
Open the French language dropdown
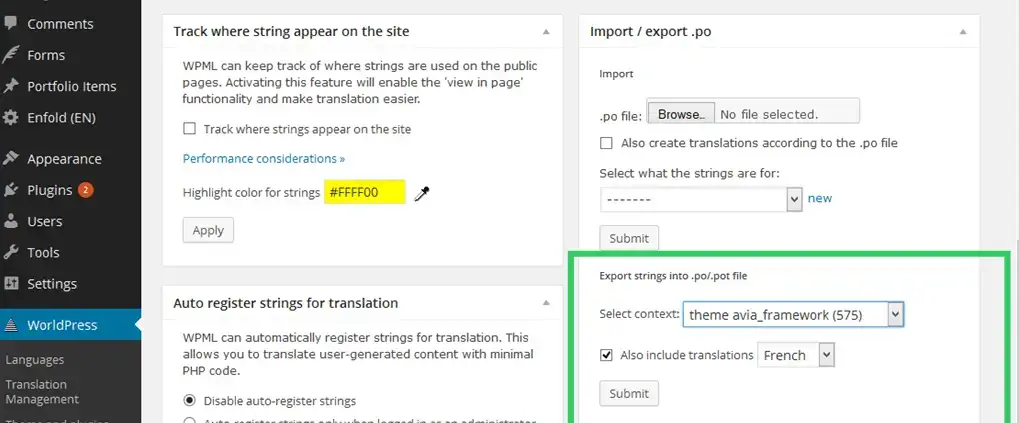click(x=796, y=355)
